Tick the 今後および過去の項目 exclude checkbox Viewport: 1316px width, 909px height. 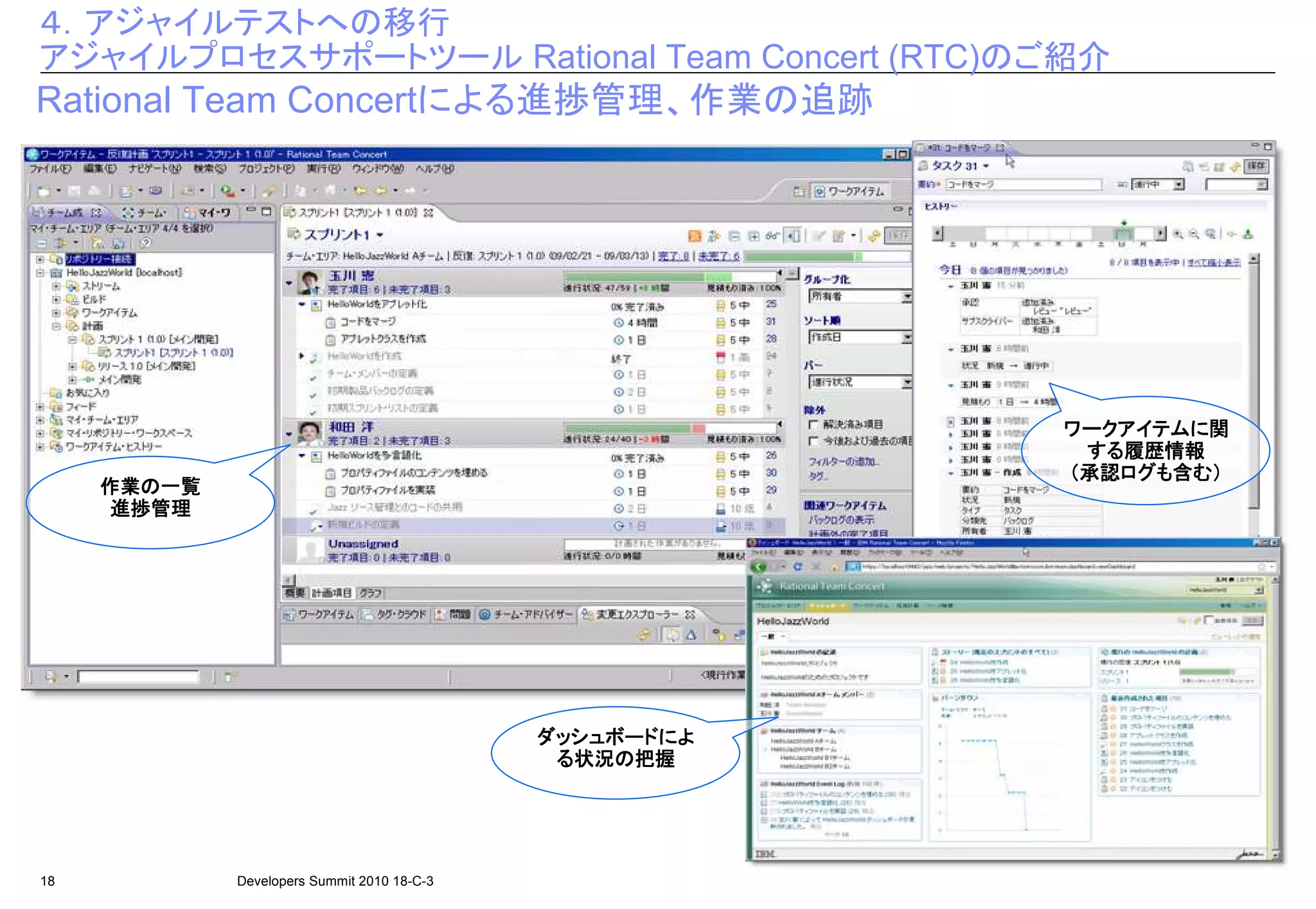(x=814, y=441)
